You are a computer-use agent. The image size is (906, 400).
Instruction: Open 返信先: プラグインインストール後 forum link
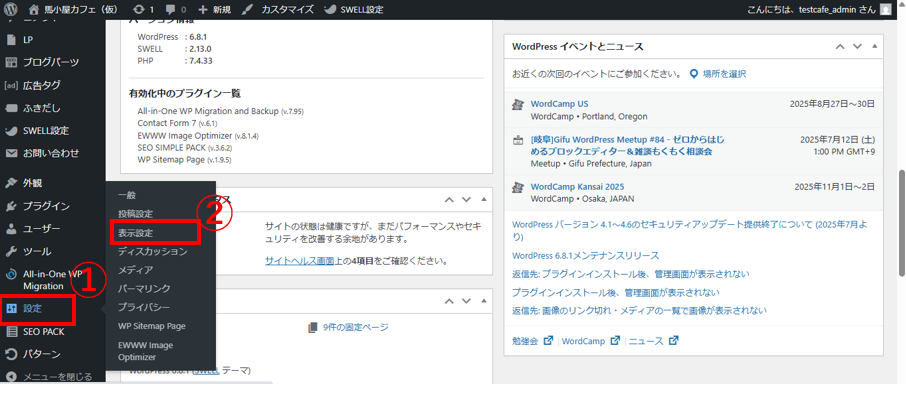click(631, 274)
